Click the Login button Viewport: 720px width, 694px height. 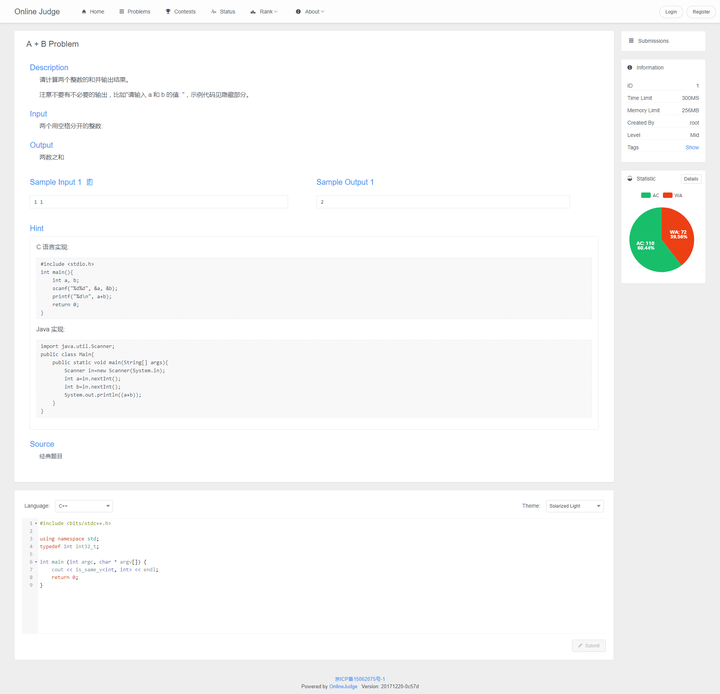[670, 12]
